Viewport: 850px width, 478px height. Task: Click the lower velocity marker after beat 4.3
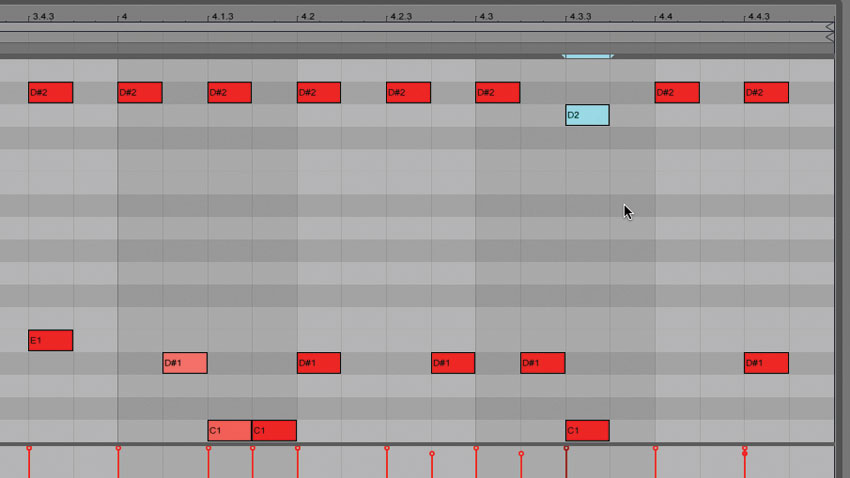pos(521,454)
